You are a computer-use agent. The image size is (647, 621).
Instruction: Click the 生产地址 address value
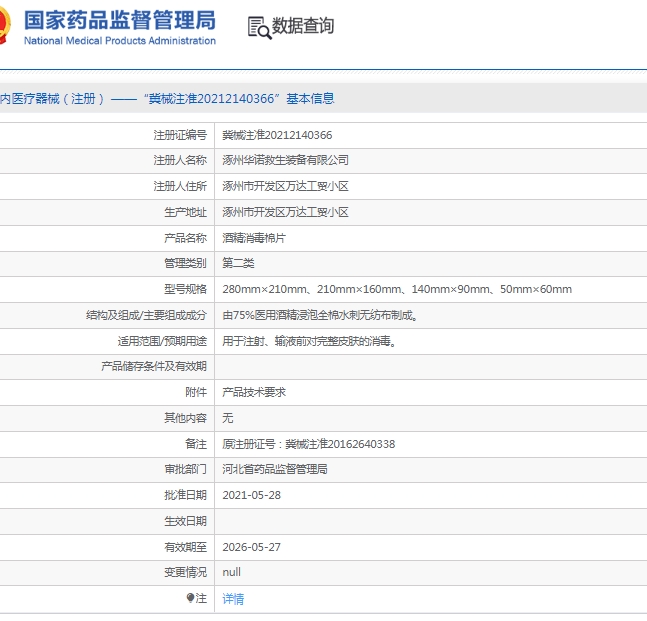(x=286, y=212)
